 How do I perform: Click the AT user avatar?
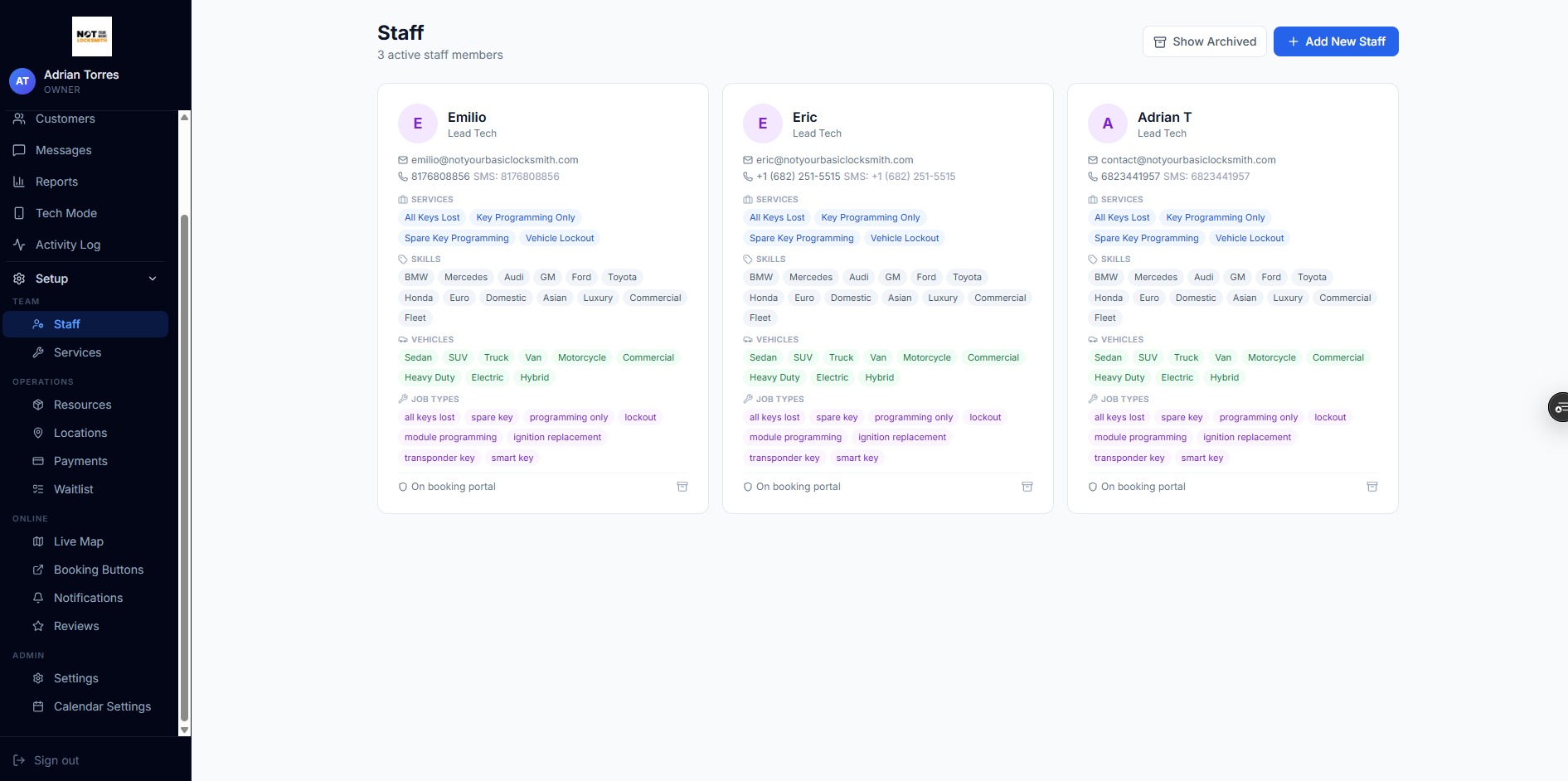point(22,81)
